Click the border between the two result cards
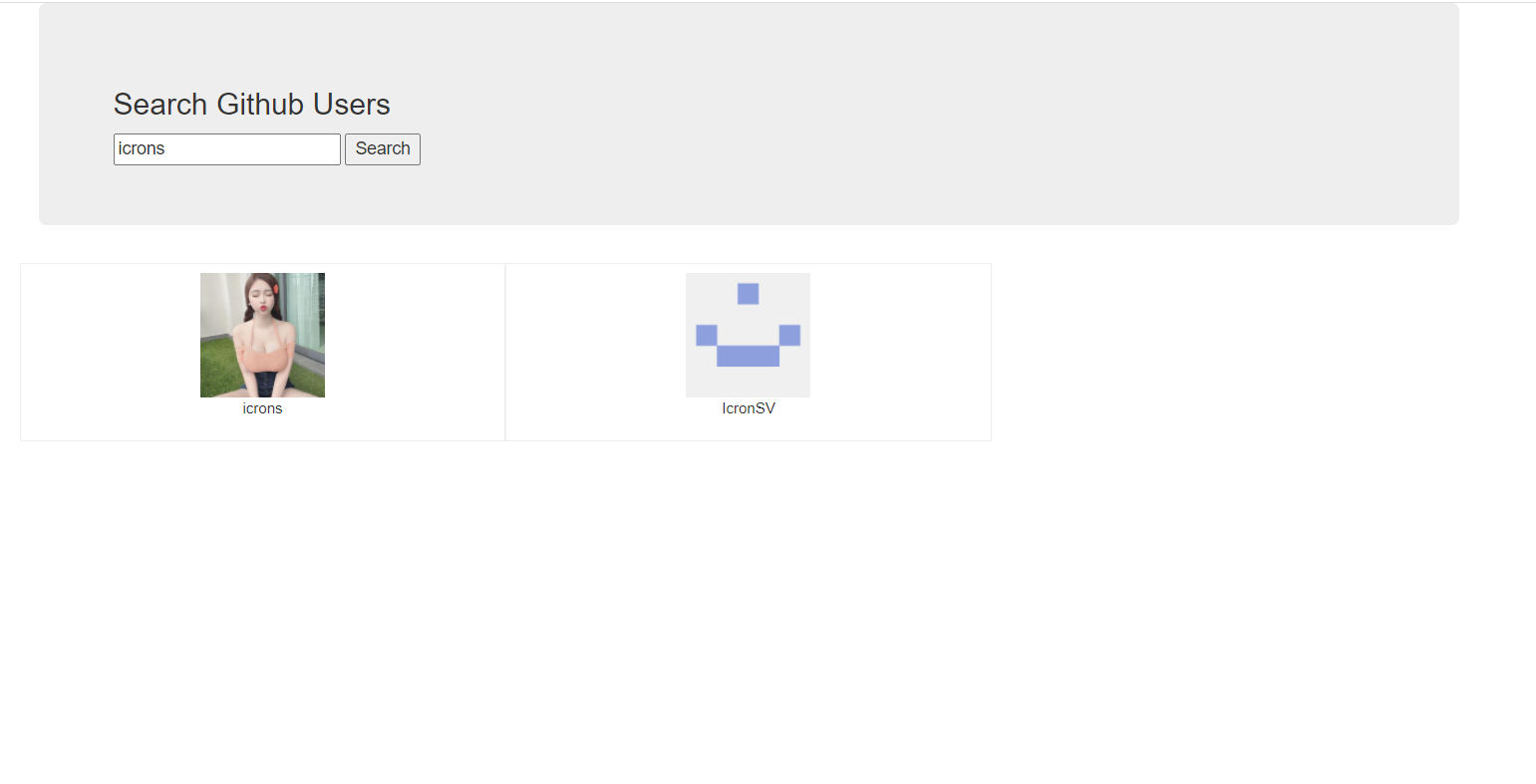Image resolution: width=1536 pixels, height=784 pixels. pyautogui.click(x=505, y=352)
